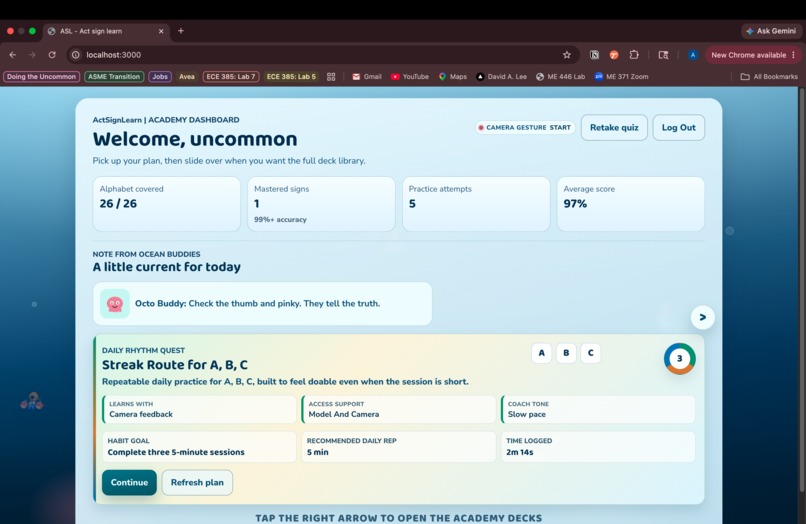Toggle Camera Gesture Start

pyautogui.click(x=524, y=128)
